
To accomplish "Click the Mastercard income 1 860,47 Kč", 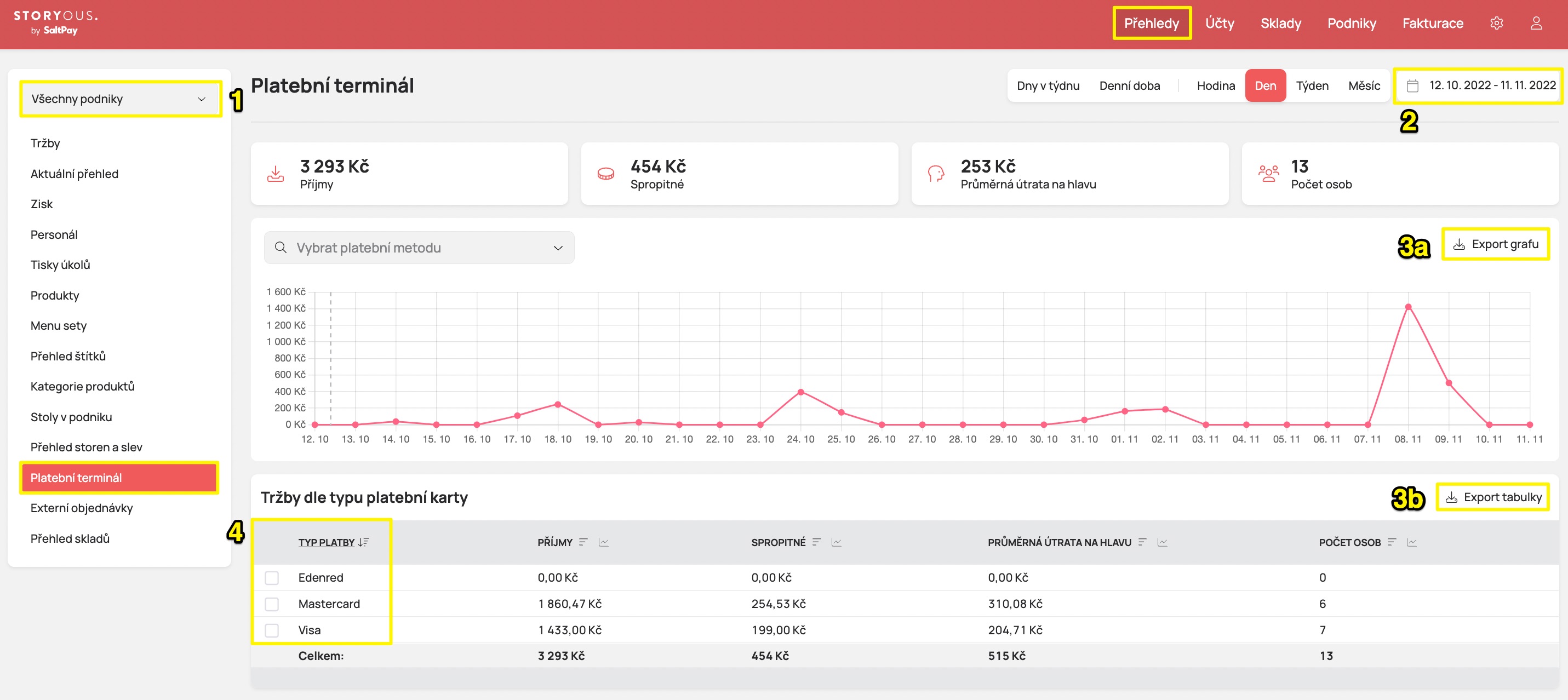I will [569, 604].
